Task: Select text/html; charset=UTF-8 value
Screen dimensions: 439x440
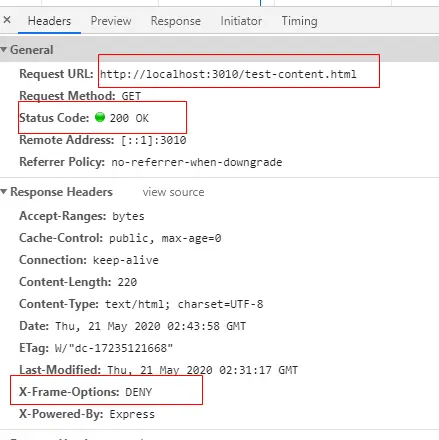Action: pyautogui.click(x=184, y=304)
